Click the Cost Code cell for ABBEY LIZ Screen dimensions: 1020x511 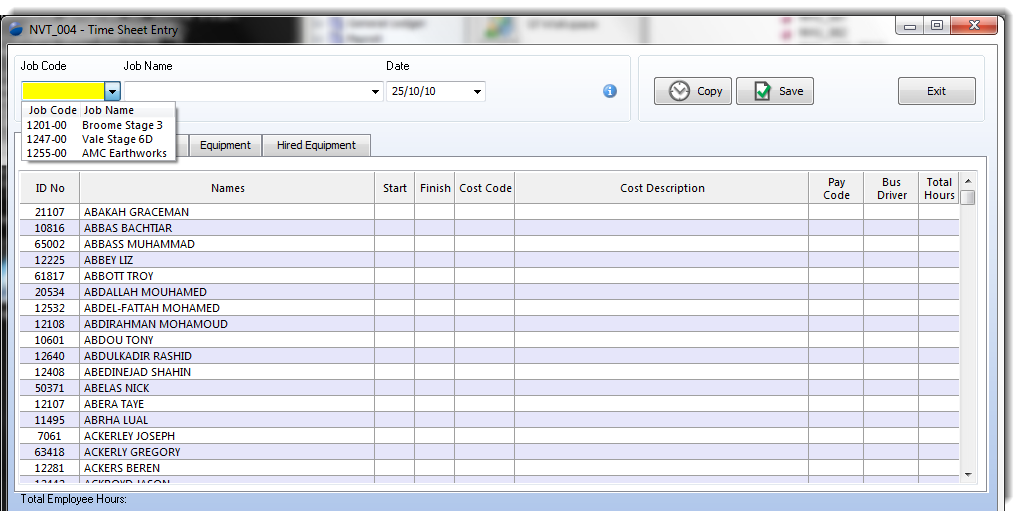point(485,260)
